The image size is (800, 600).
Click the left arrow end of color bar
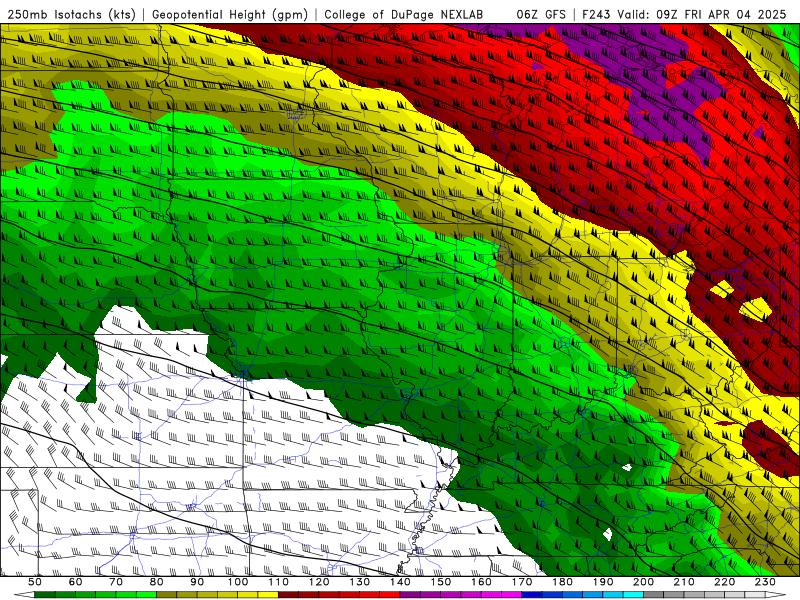[x=24, y=595]
